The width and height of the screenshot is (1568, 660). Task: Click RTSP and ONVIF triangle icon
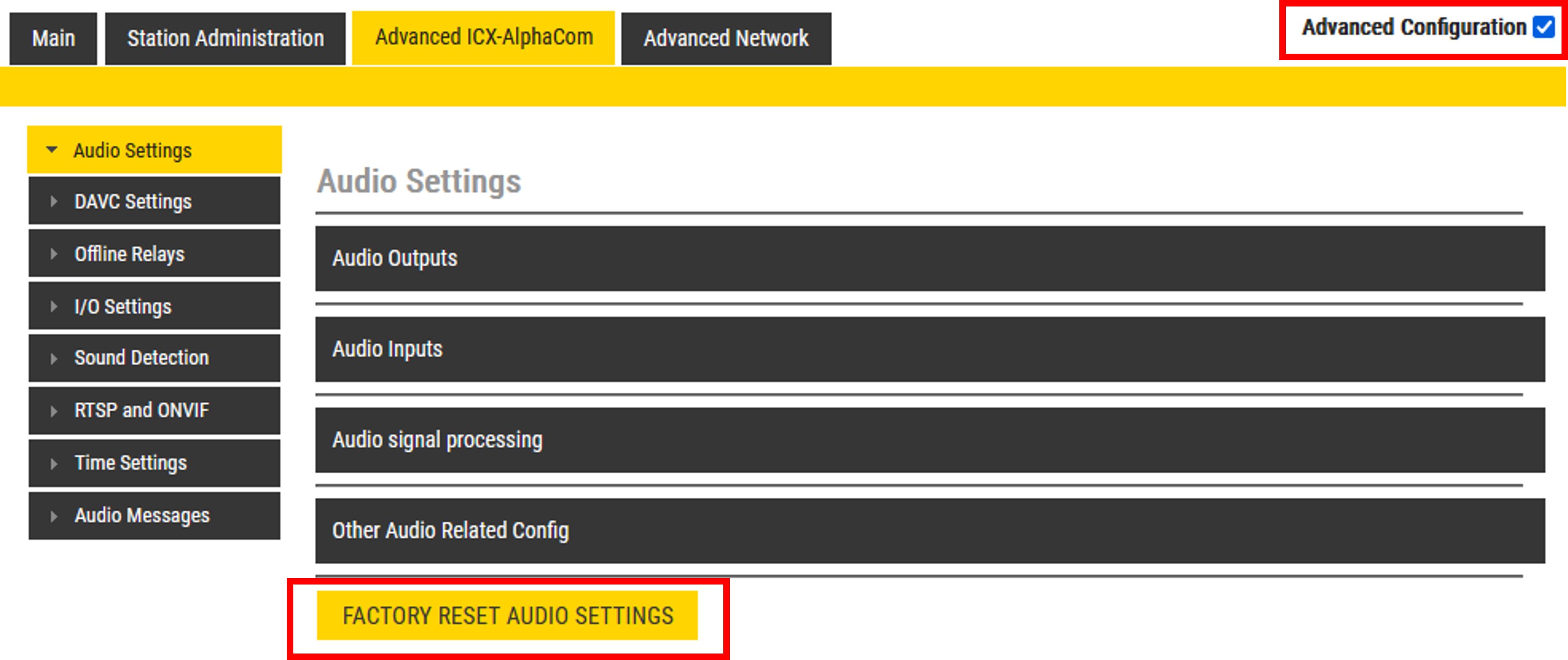54,411
